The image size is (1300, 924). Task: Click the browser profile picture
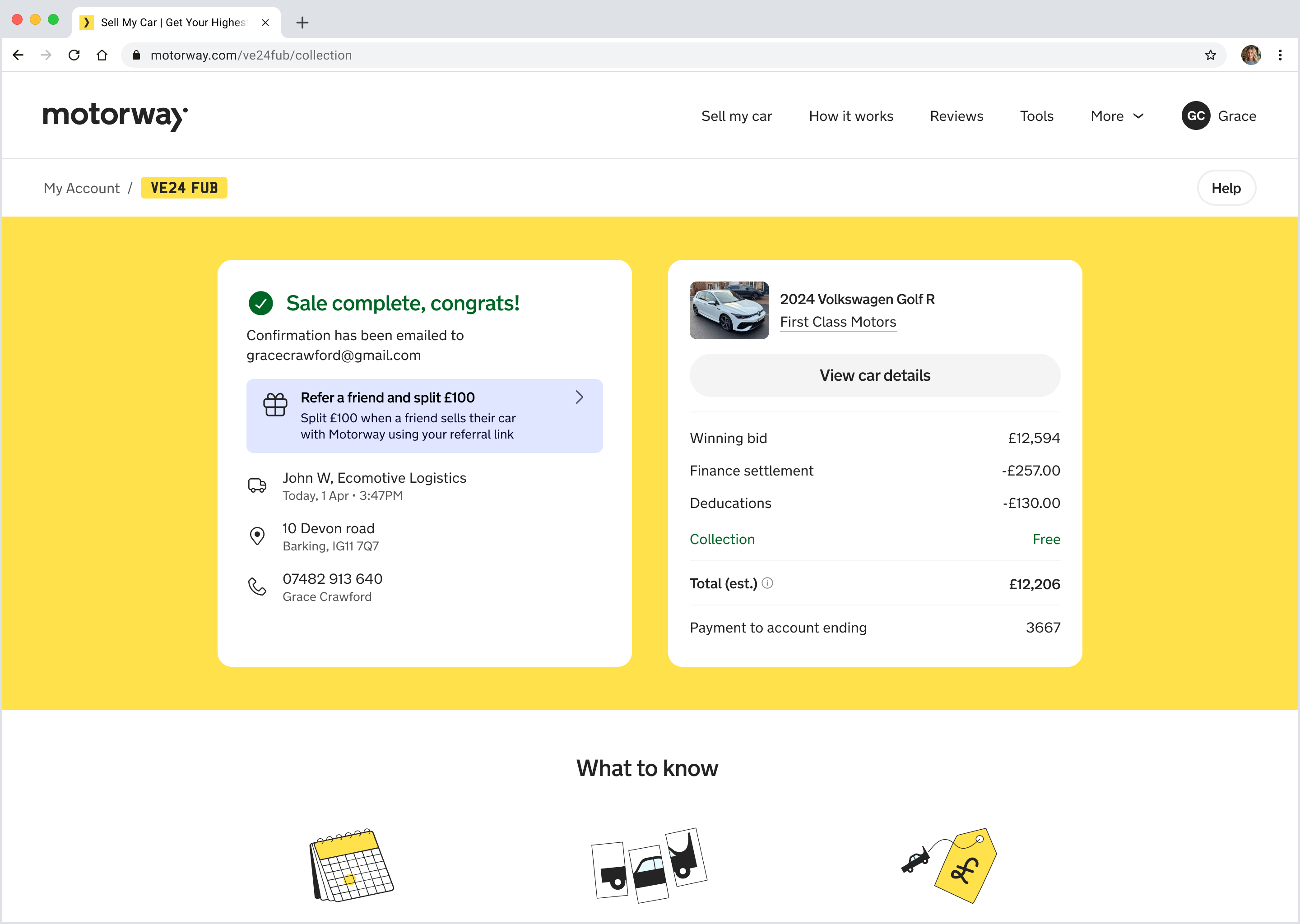coord(1250,55)
